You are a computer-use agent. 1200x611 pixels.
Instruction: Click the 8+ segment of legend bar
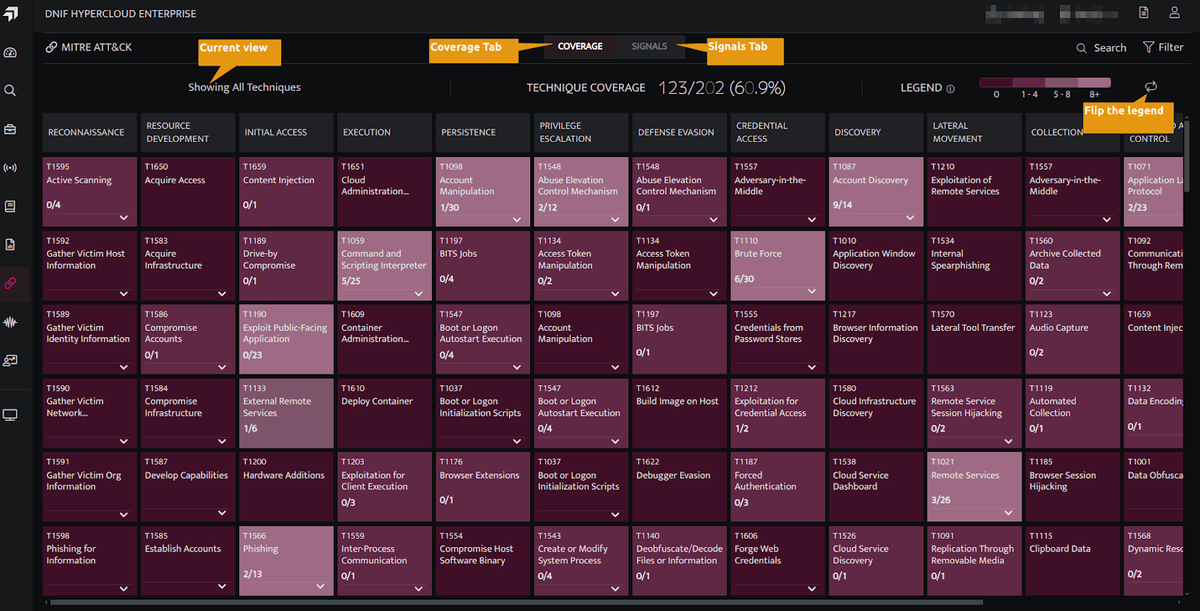tap(1095, 82)
